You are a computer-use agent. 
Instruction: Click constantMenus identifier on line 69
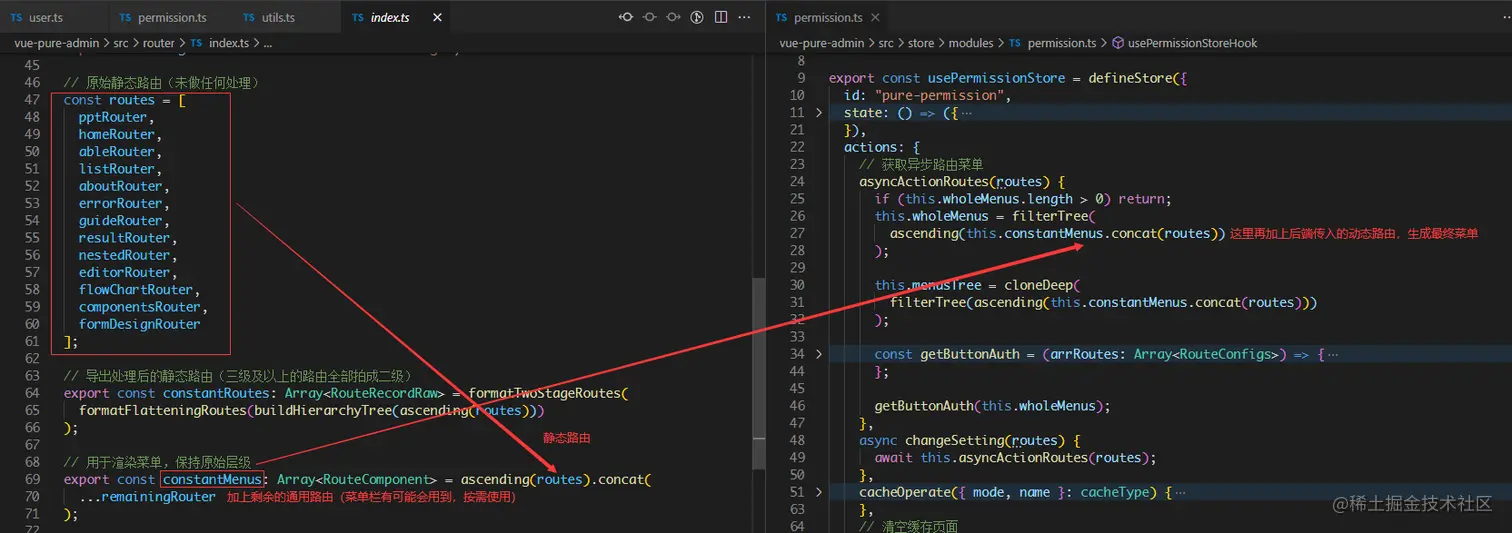point(213,480)
